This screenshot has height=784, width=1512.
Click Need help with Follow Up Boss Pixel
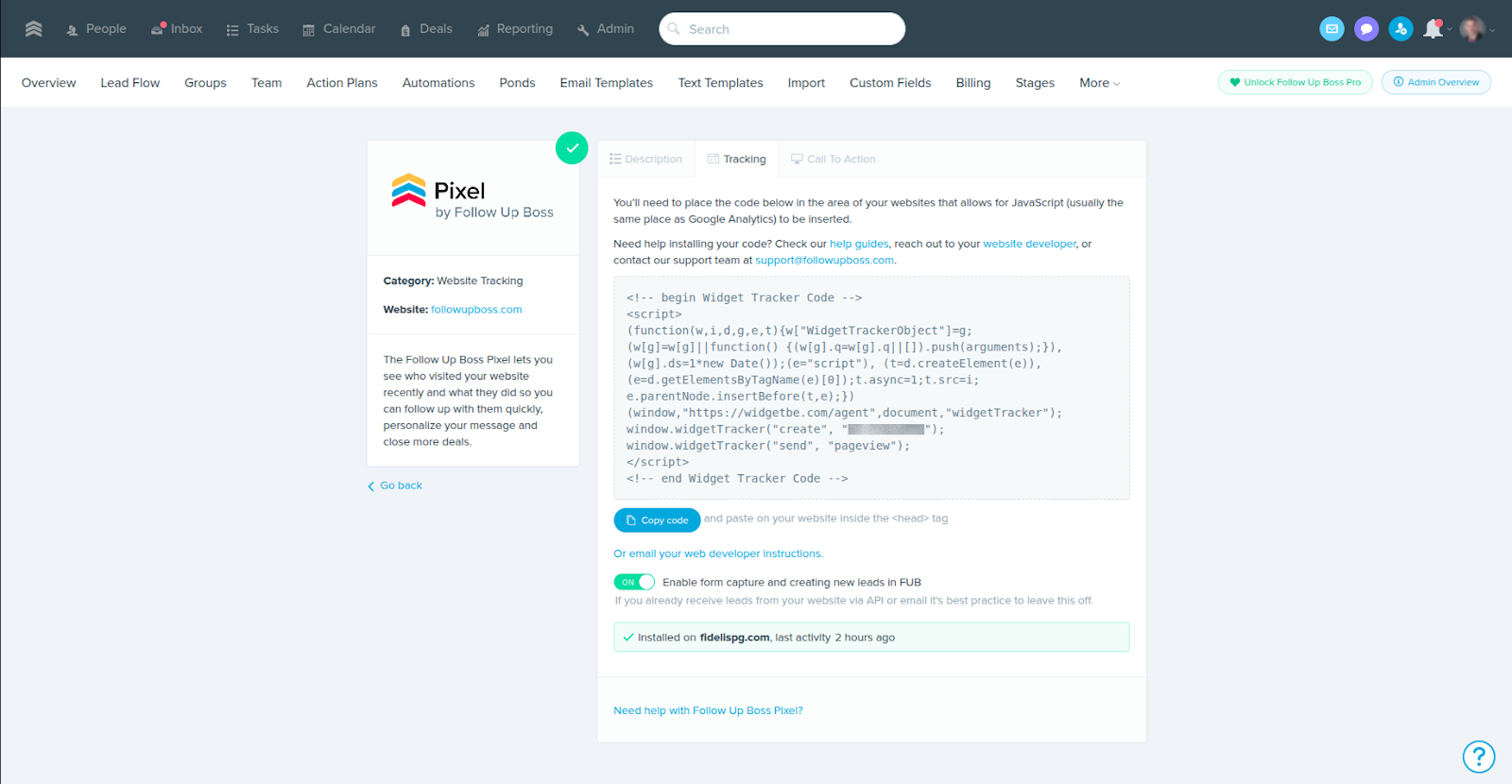[708, 710]
